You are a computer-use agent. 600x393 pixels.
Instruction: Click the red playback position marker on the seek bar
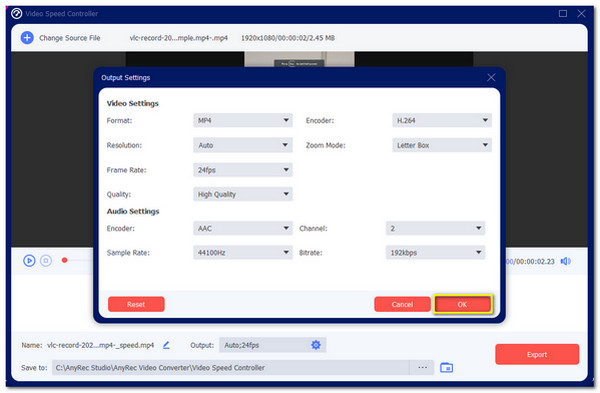(x=64, y=260)
